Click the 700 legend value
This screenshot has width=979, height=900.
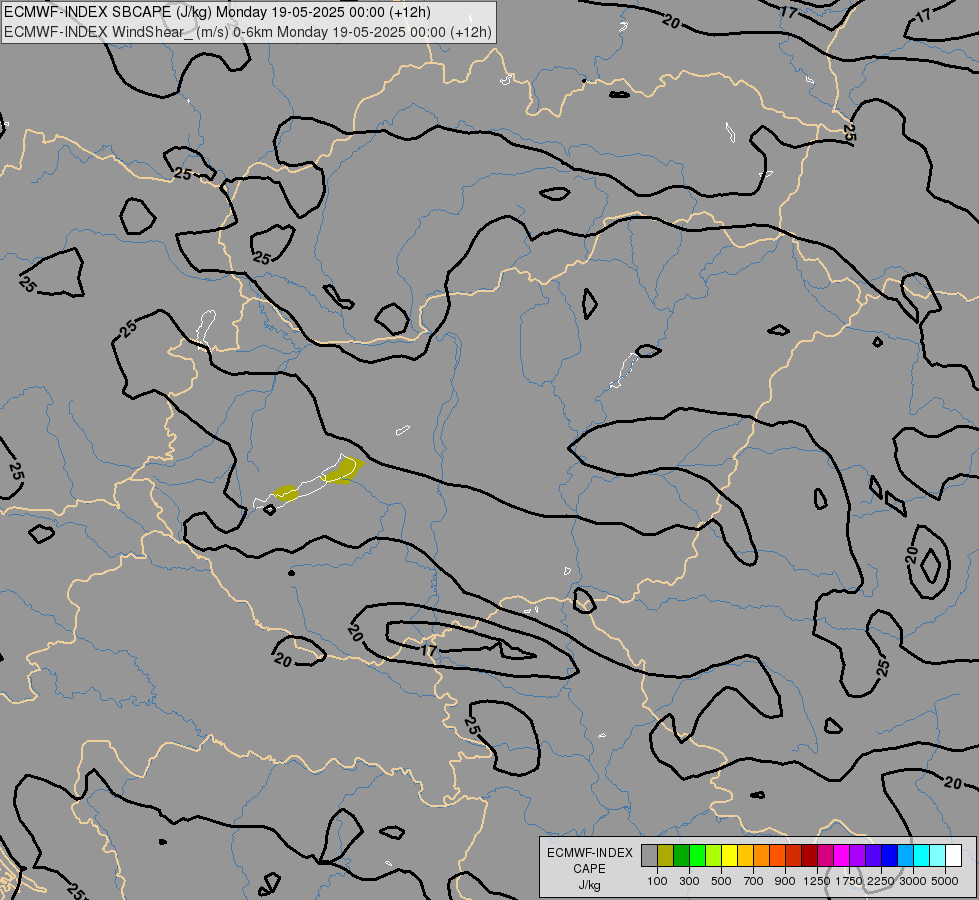[x=754, y=881]
